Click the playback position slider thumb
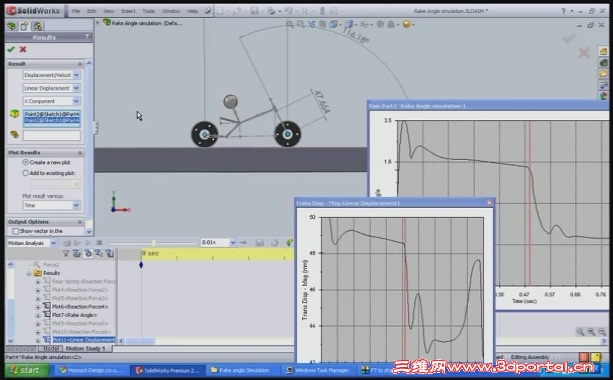 (154, 243)
